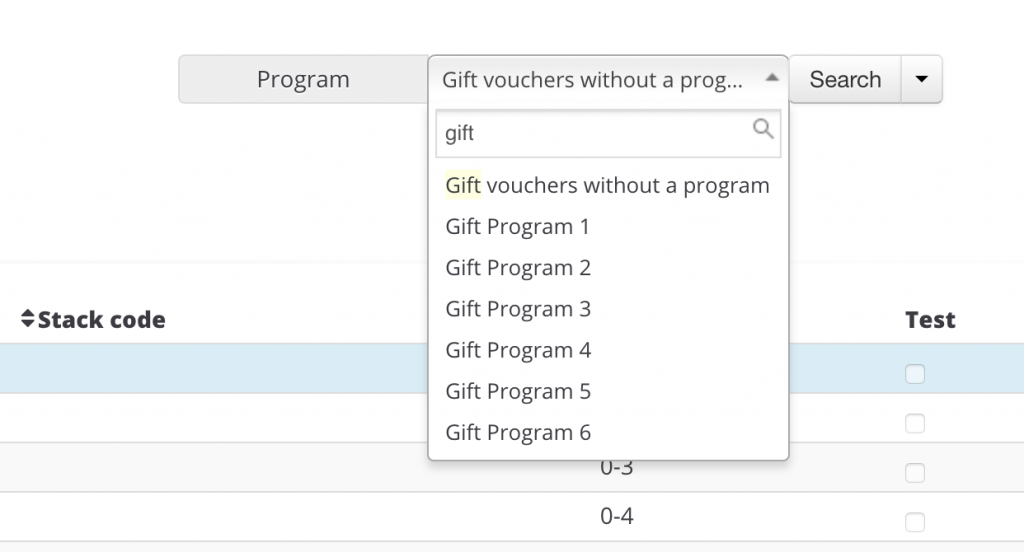Click the magnifier icon in the search box
Image resolution: width=1024 pixels, height=552 pixels.
(x=763, y=128)
